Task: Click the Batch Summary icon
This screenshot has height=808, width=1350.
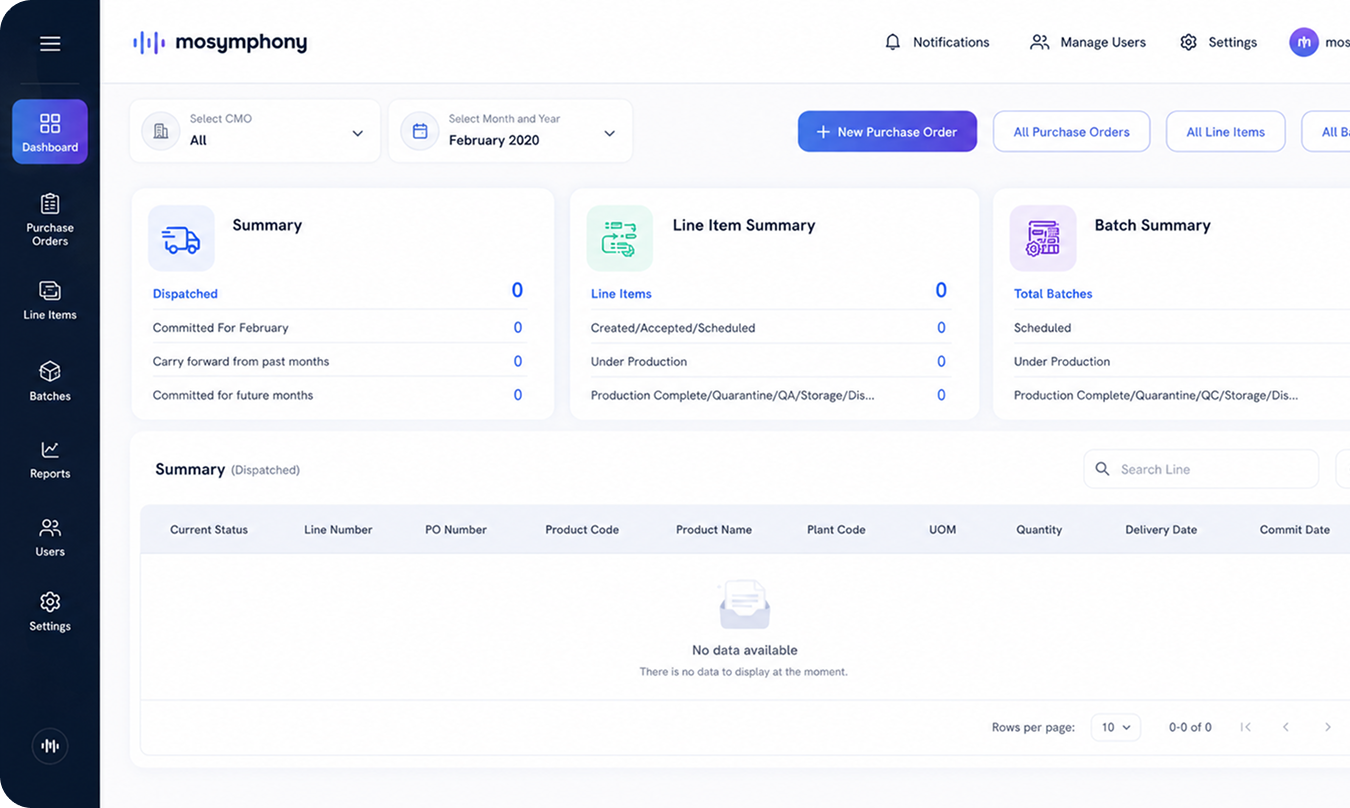Action: click(1043, 238)
